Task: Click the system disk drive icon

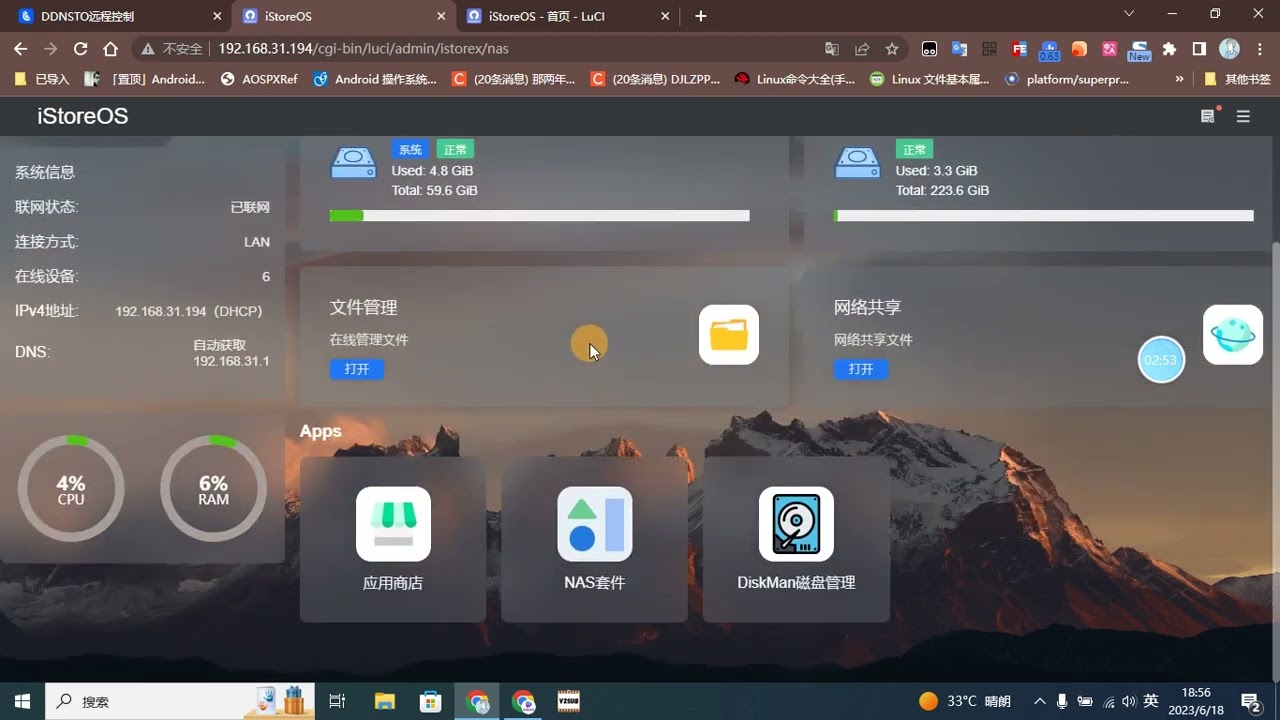Action: coord(353,162)
